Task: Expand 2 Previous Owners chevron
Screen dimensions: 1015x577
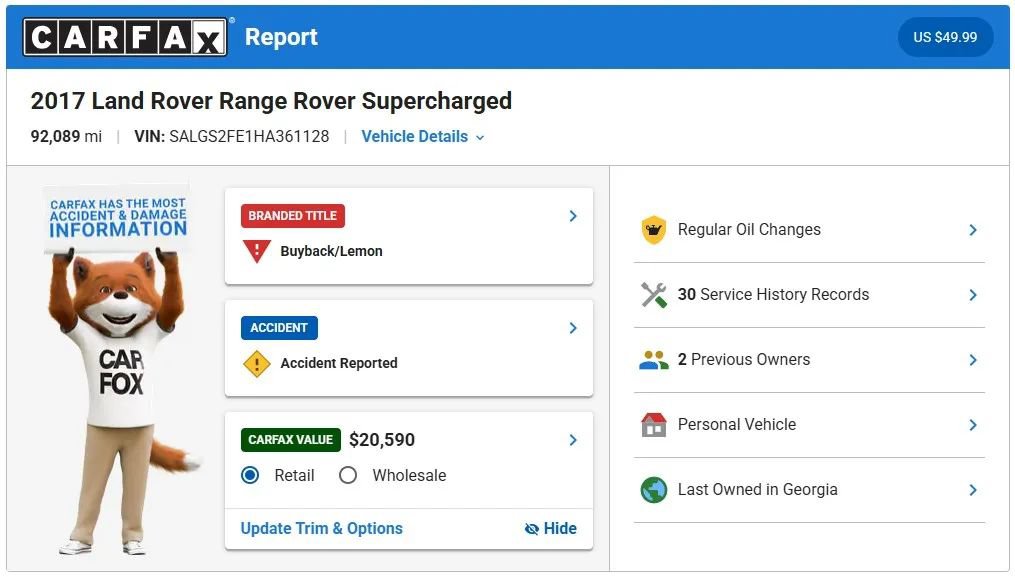Action: pos(973,359)
